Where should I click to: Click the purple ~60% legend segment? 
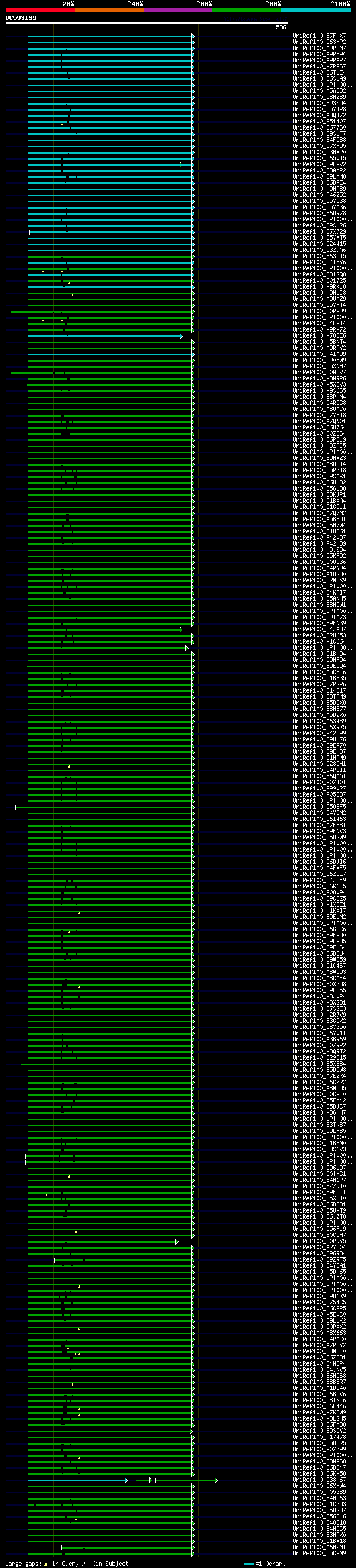(179, 11)
